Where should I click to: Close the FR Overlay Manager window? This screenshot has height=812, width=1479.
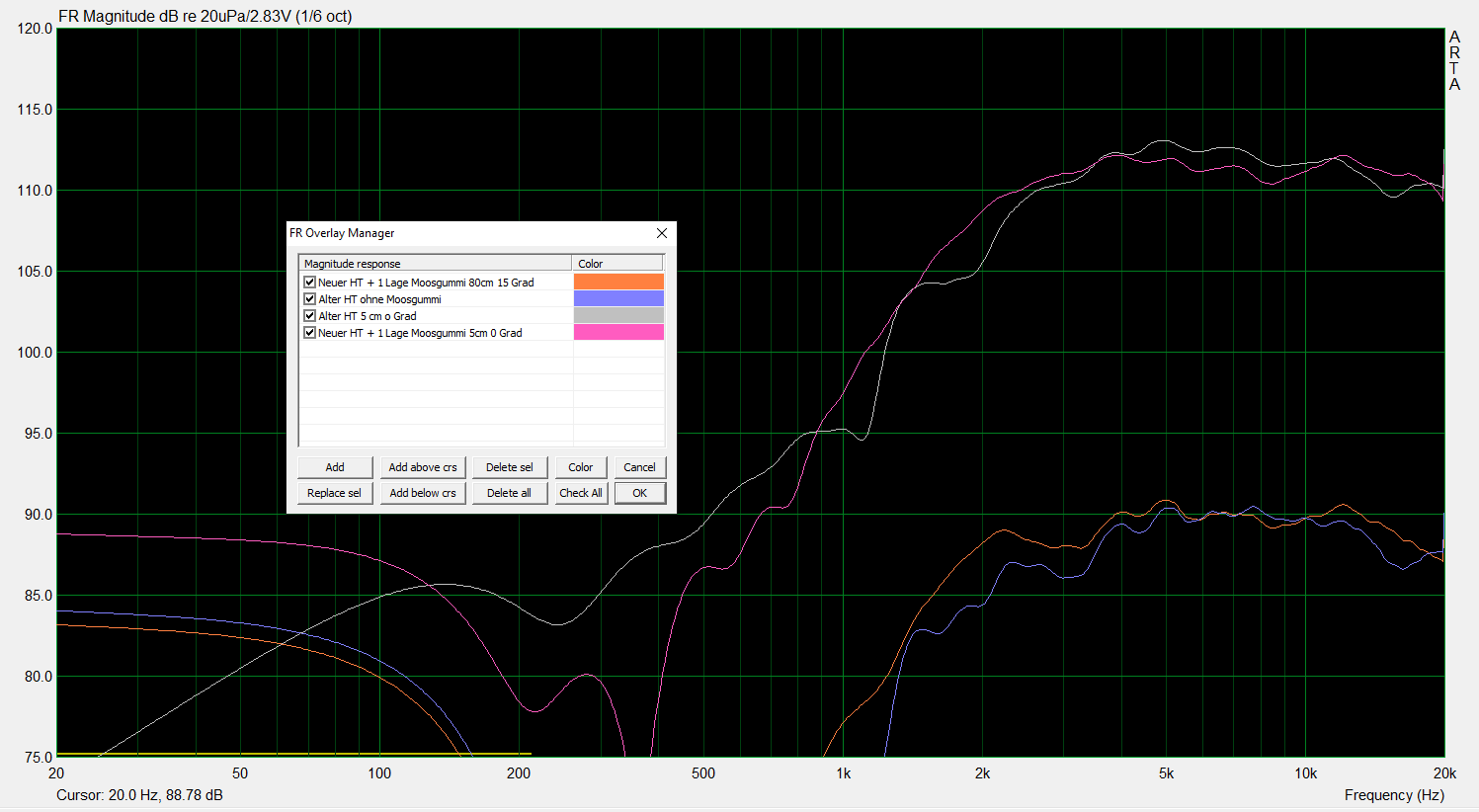point(662,233)
